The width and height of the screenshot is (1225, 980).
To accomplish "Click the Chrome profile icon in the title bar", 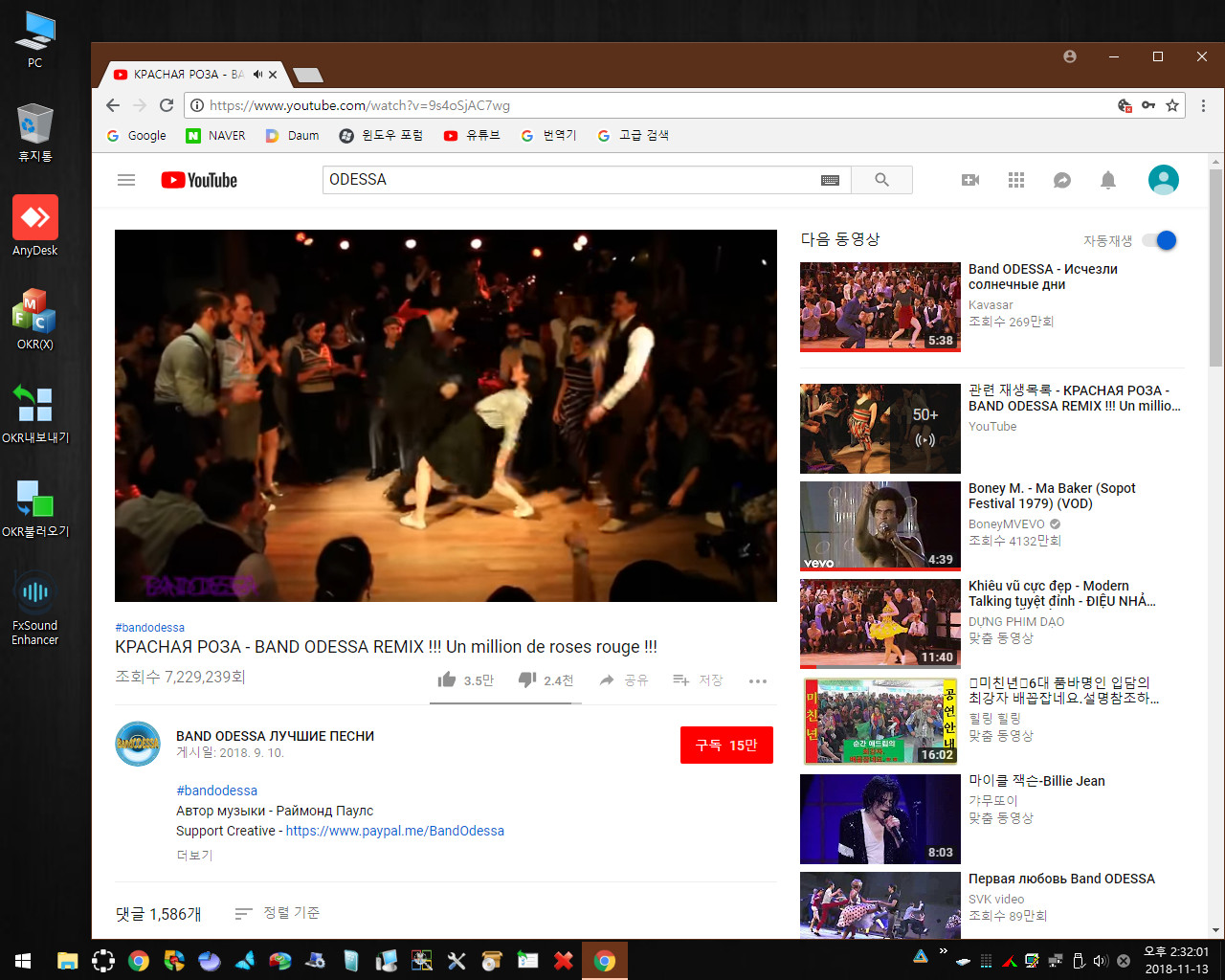I will coord(1070,56).
